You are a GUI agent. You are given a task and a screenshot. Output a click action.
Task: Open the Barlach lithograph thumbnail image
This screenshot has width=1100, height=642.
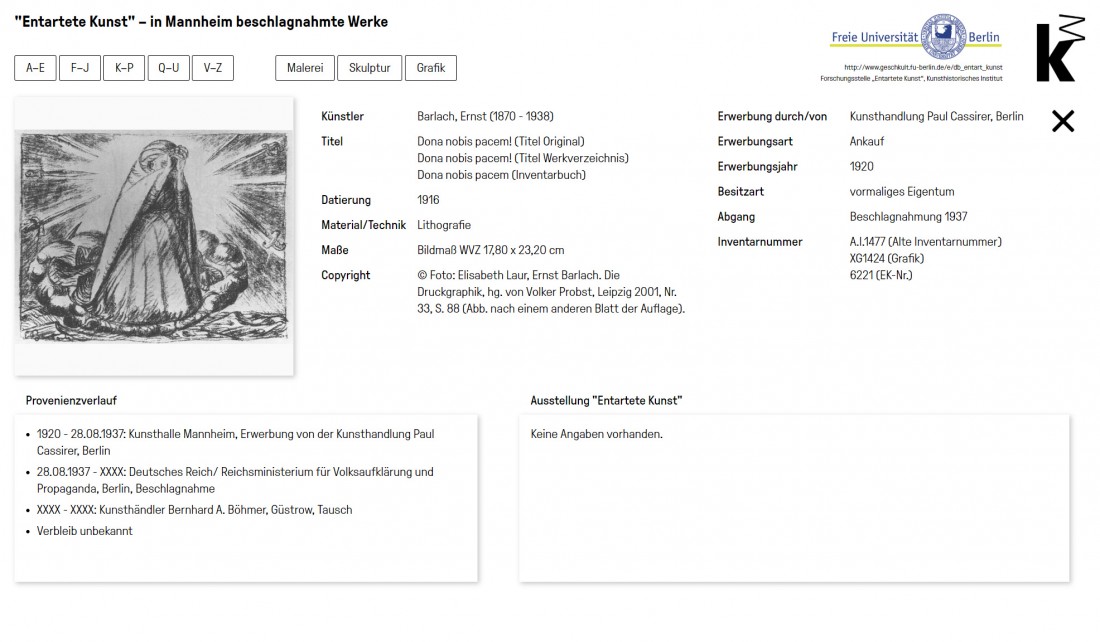click(154, 236)
